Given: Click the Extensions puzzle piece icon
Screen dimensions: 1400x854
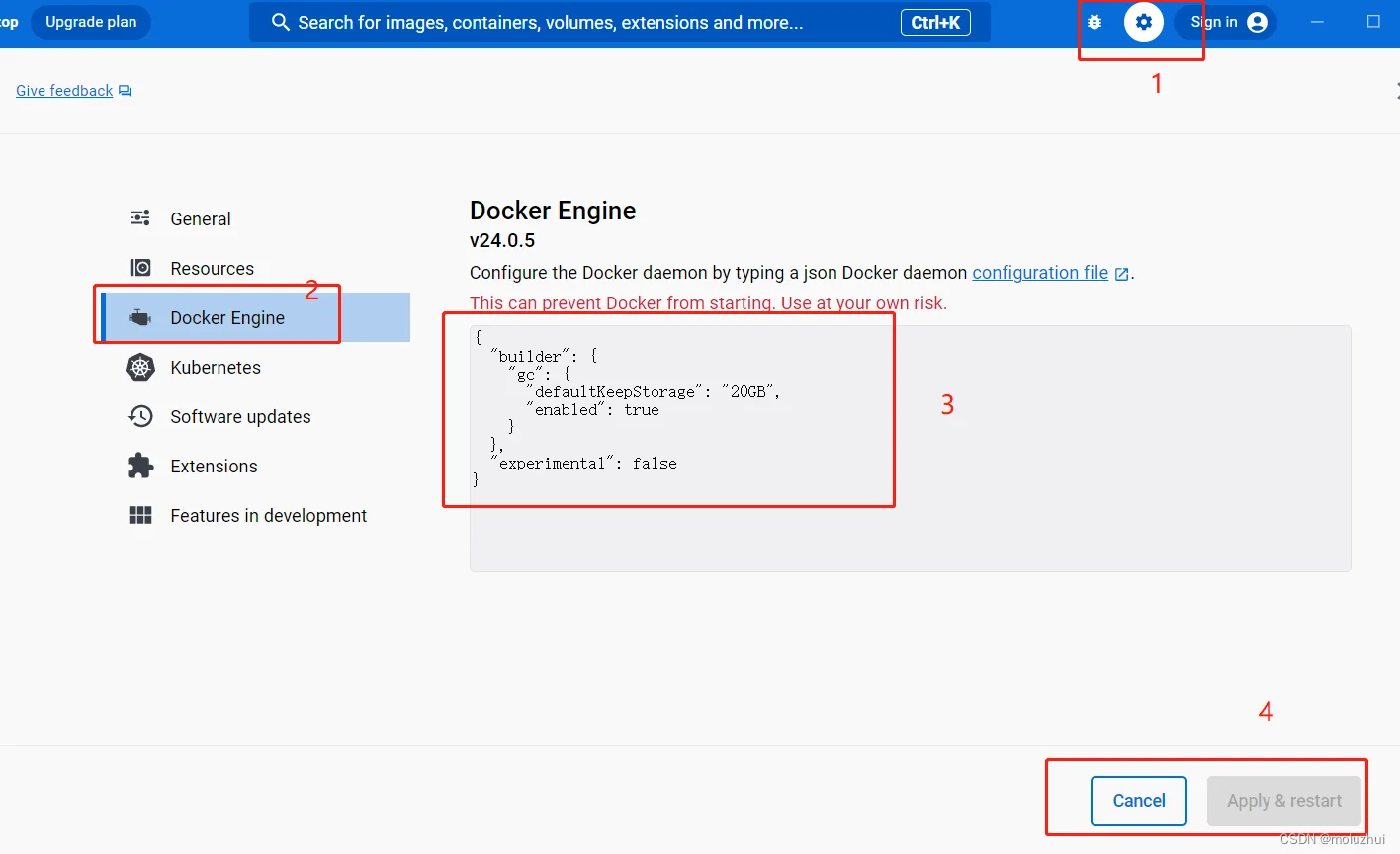Looking at the screenshot, I should click(140, 466).
